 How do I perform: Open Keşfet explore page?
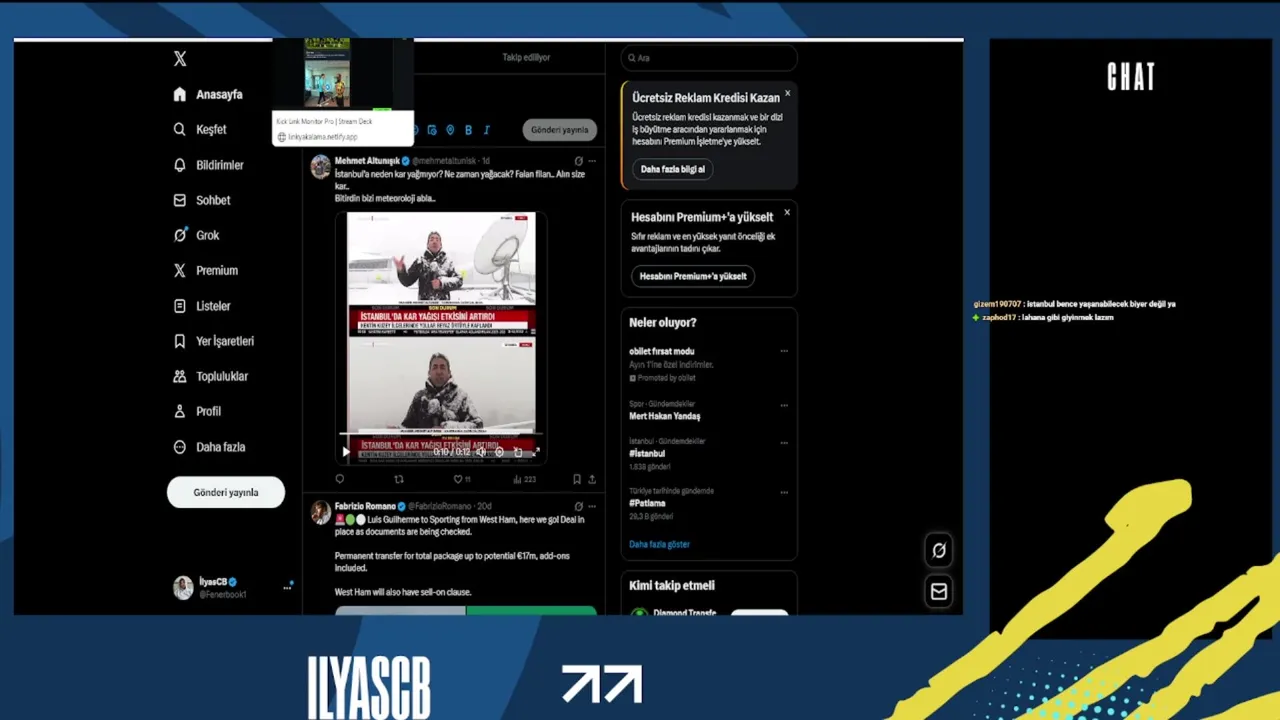200,129
